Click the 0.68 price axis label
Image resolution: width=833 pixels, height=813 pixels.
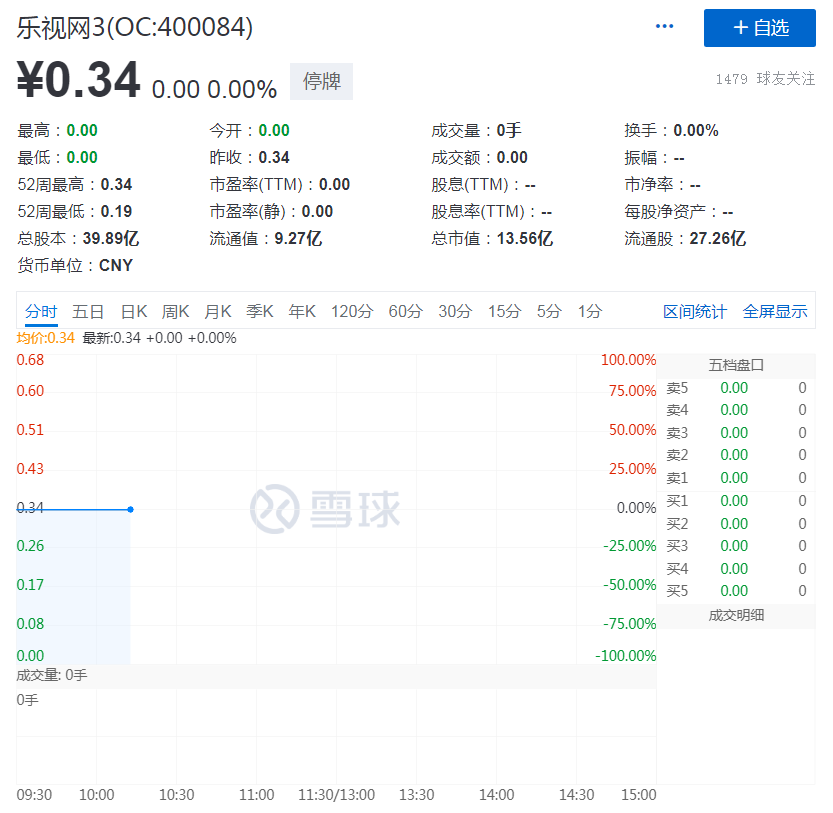point(30,360)
